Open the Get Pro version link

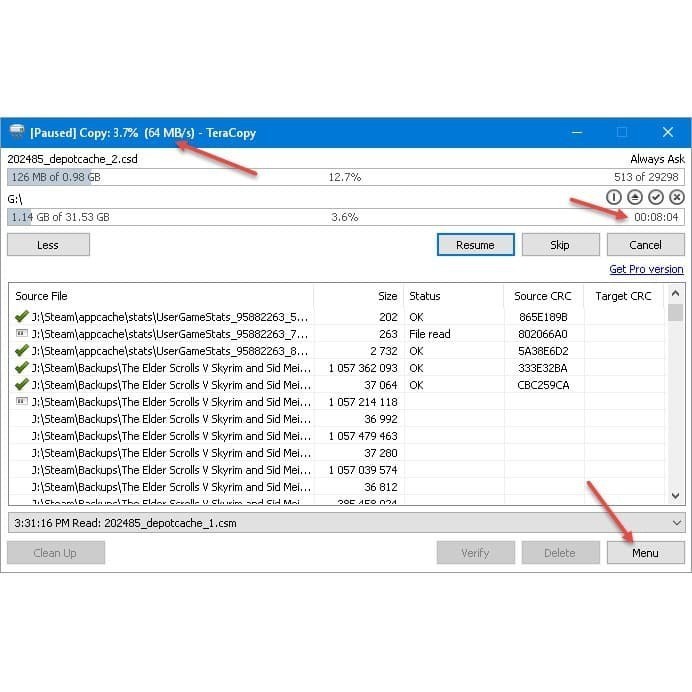click(646, 269)
